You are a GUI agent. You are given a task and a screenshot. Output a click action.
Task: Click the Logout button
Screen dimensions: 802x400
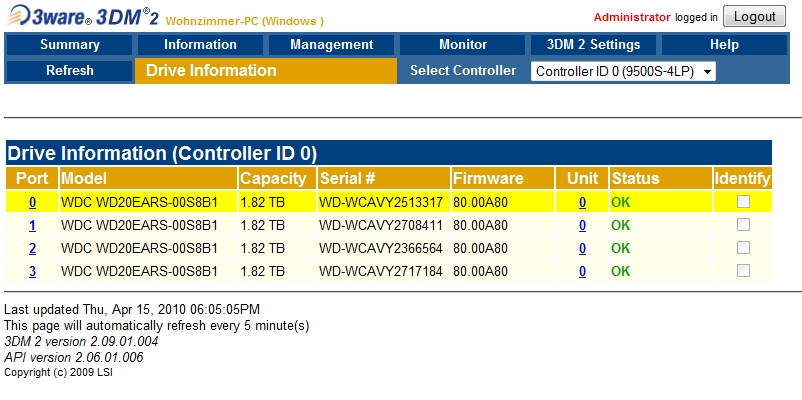click(754, 16)
